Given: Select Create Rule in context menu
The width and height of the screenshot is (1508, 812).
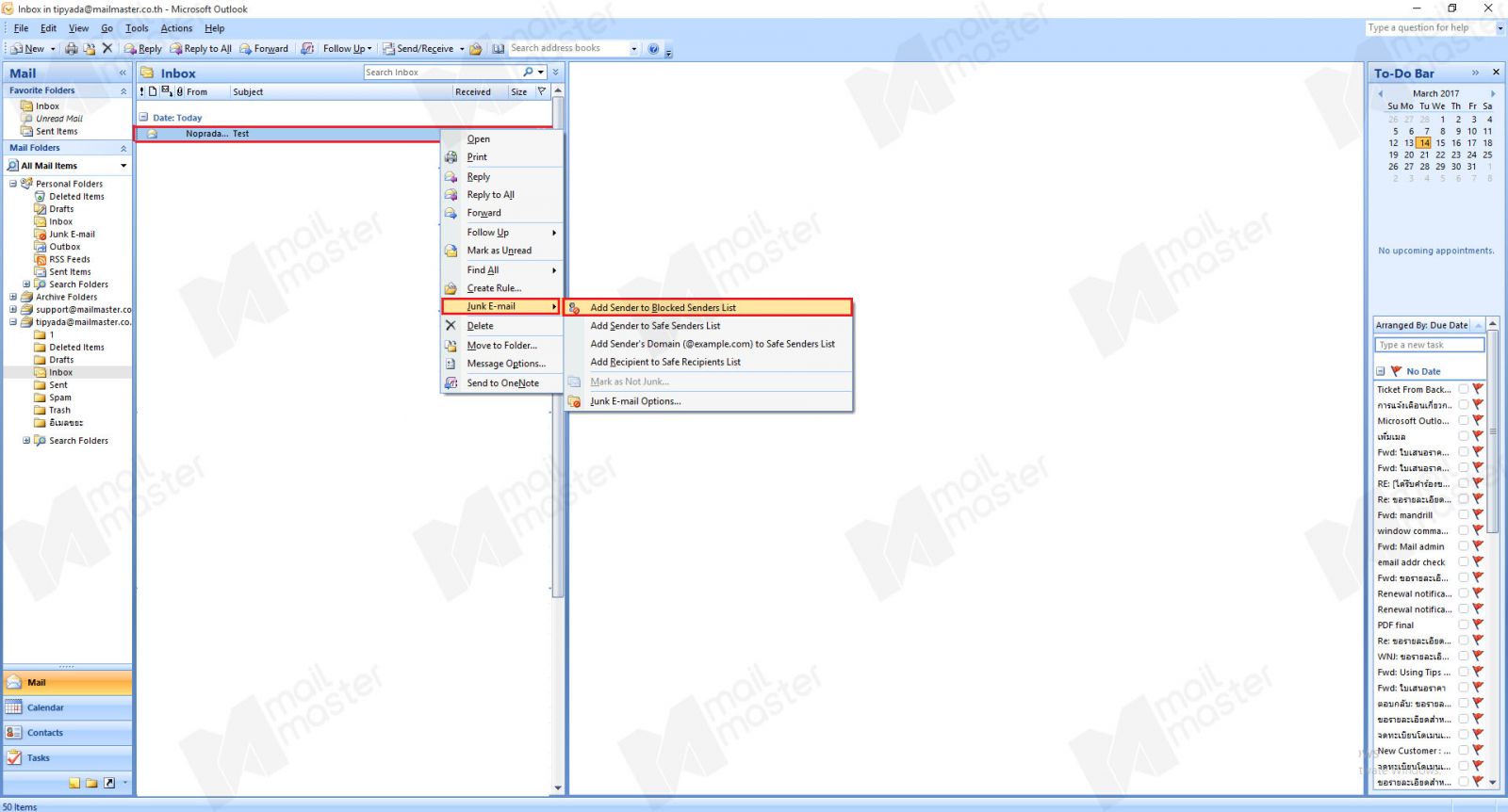Looking at the screenshot, I should click(x=500, y=288).
